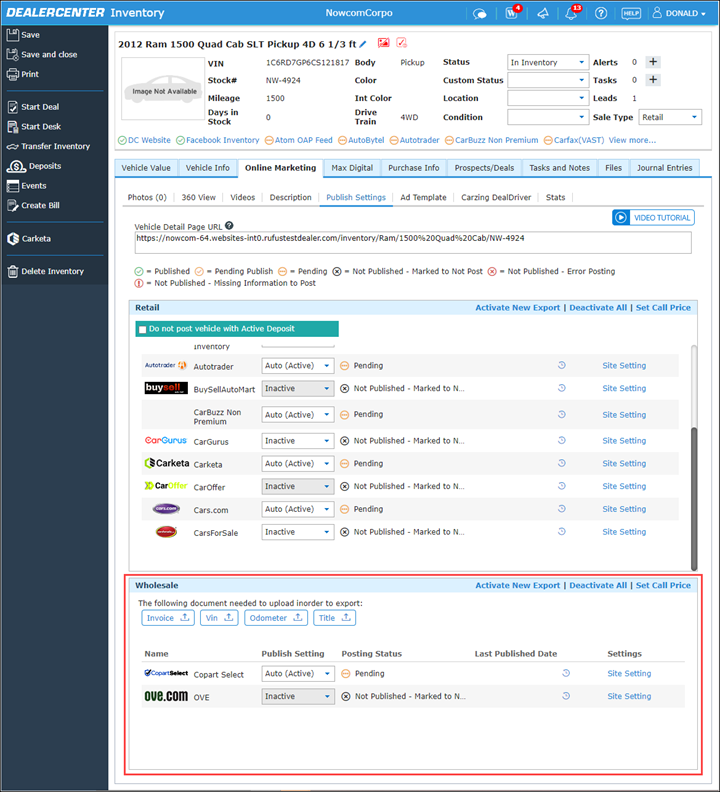
Task: Open the Custom Status dropdown
Action: (x=548, y=80)
